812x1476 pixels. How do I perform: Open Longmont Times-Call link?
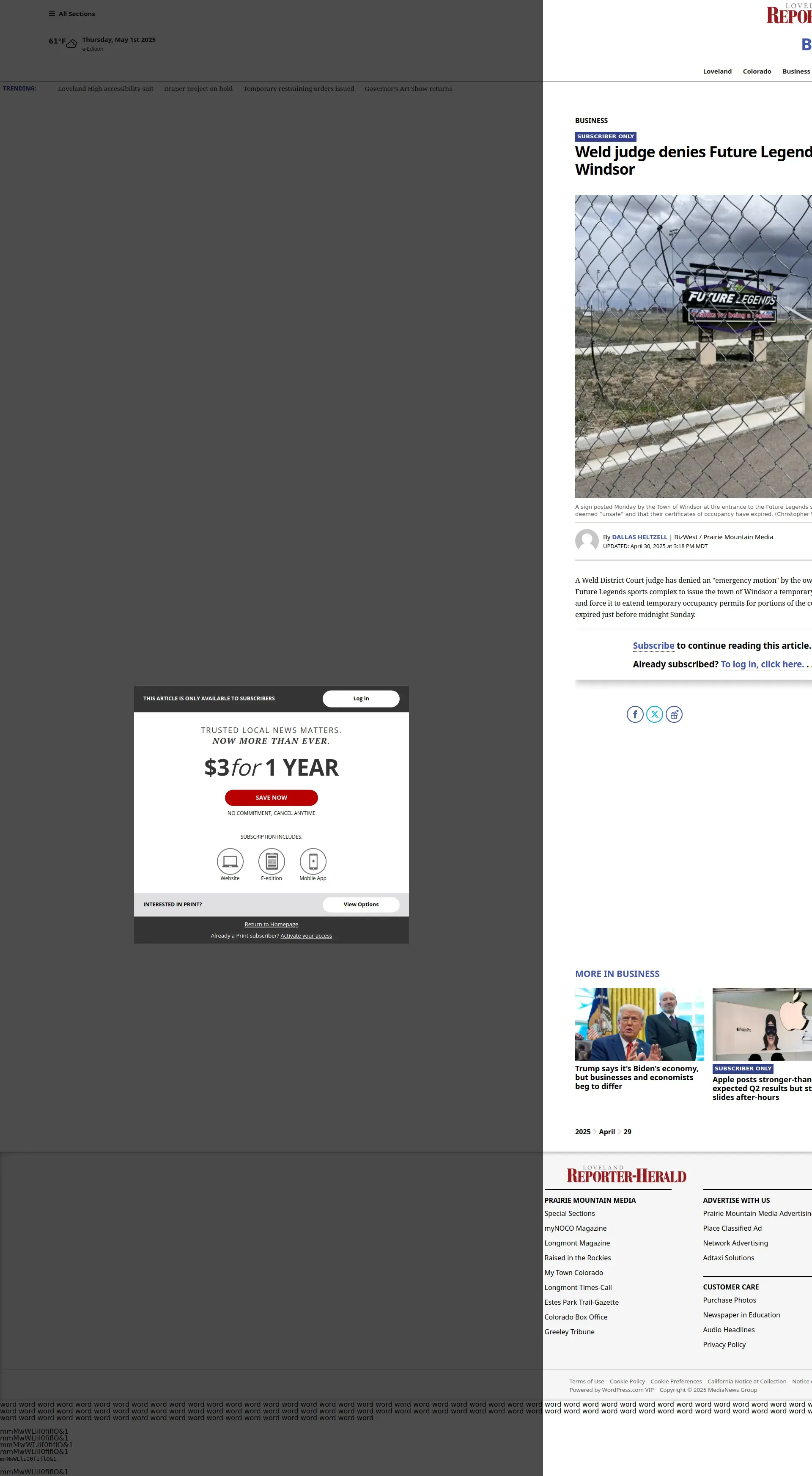pyautogui.click(x=578, y=1287)
